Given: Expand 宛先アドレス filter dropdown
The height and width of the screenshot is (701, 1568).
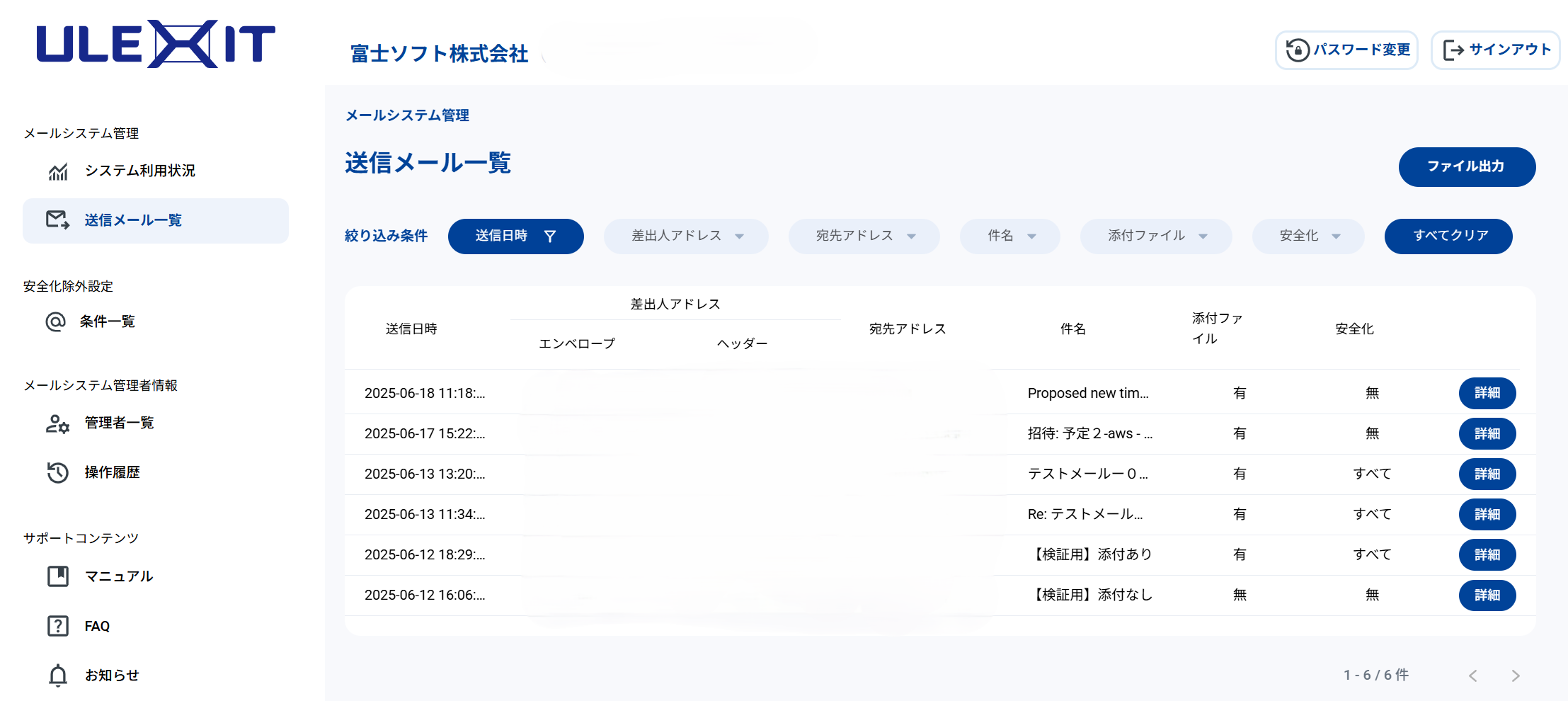Looking at the screenshot, I should point(864,236).
